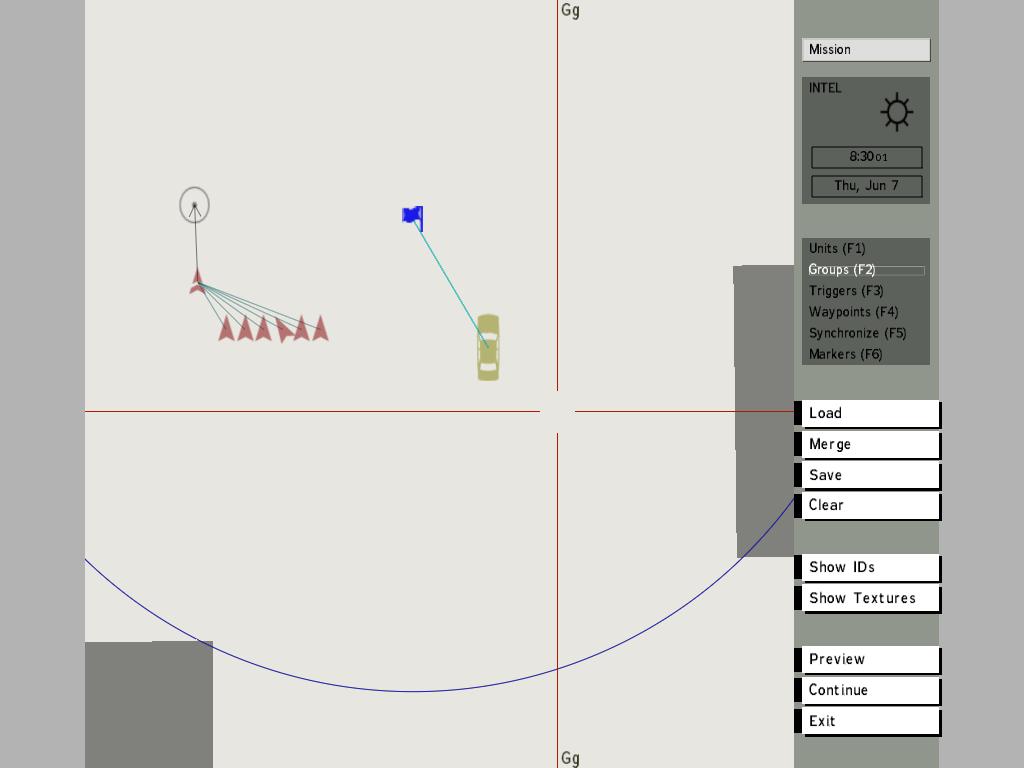Click the rightmost red soldier arrow in the row
1024x768 pixels.
pyautogui.click(x=320, y=328)
